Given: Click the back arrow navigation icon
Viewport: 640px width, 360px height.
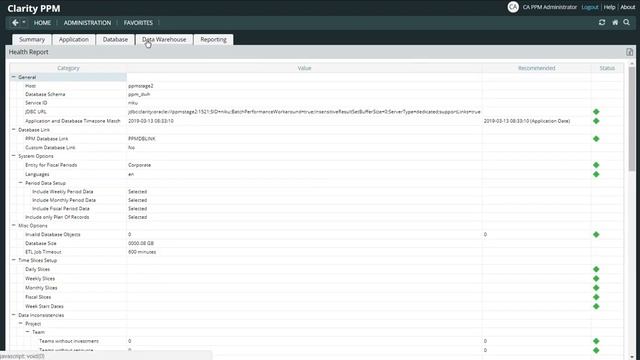Looking at the screenshot, I should coord(15,22).
